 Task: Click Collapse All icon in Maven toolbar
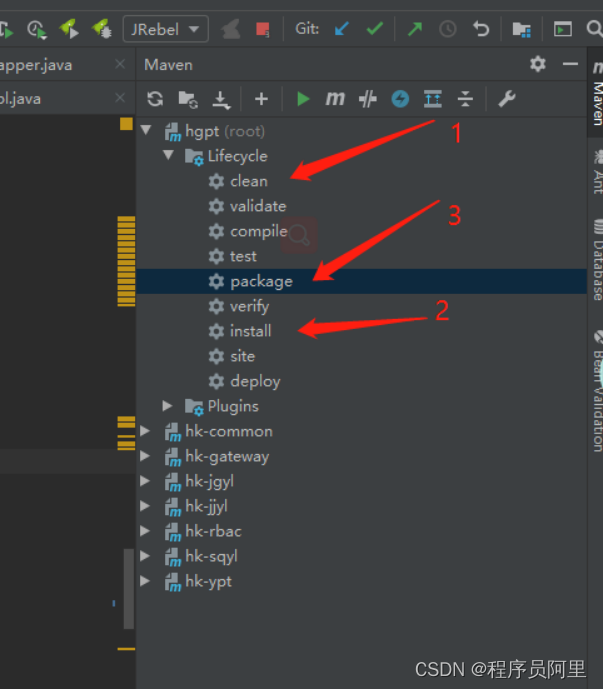(x=465, y=99)
